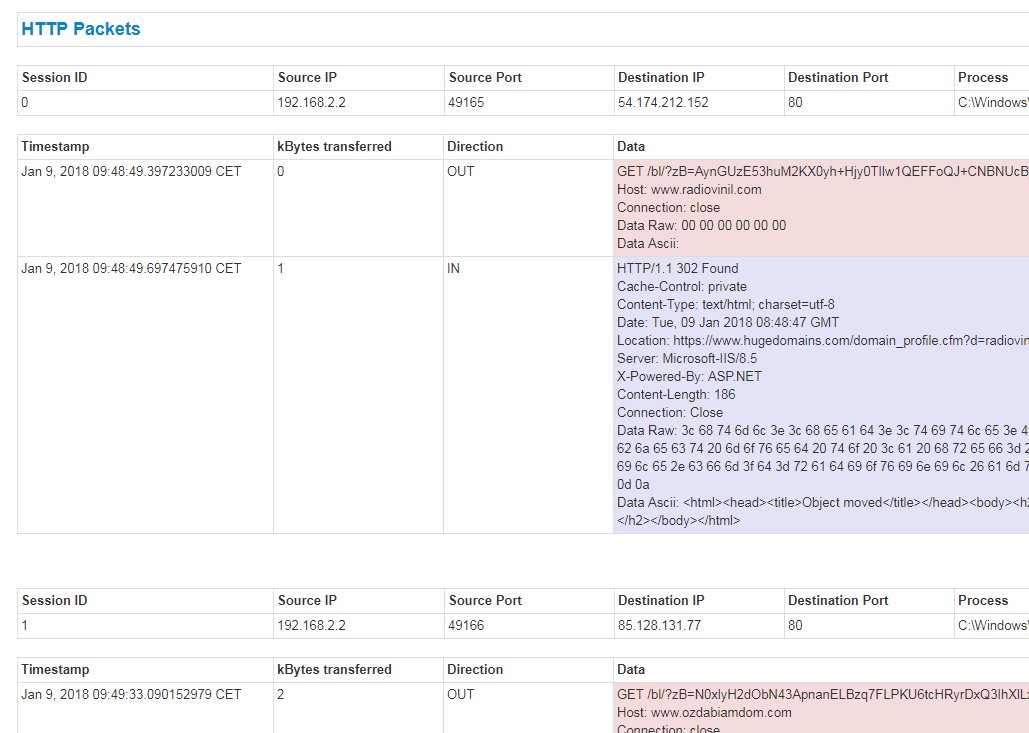Click the Timestamp column header
The image size is (1029, 733).
(56, 146)
